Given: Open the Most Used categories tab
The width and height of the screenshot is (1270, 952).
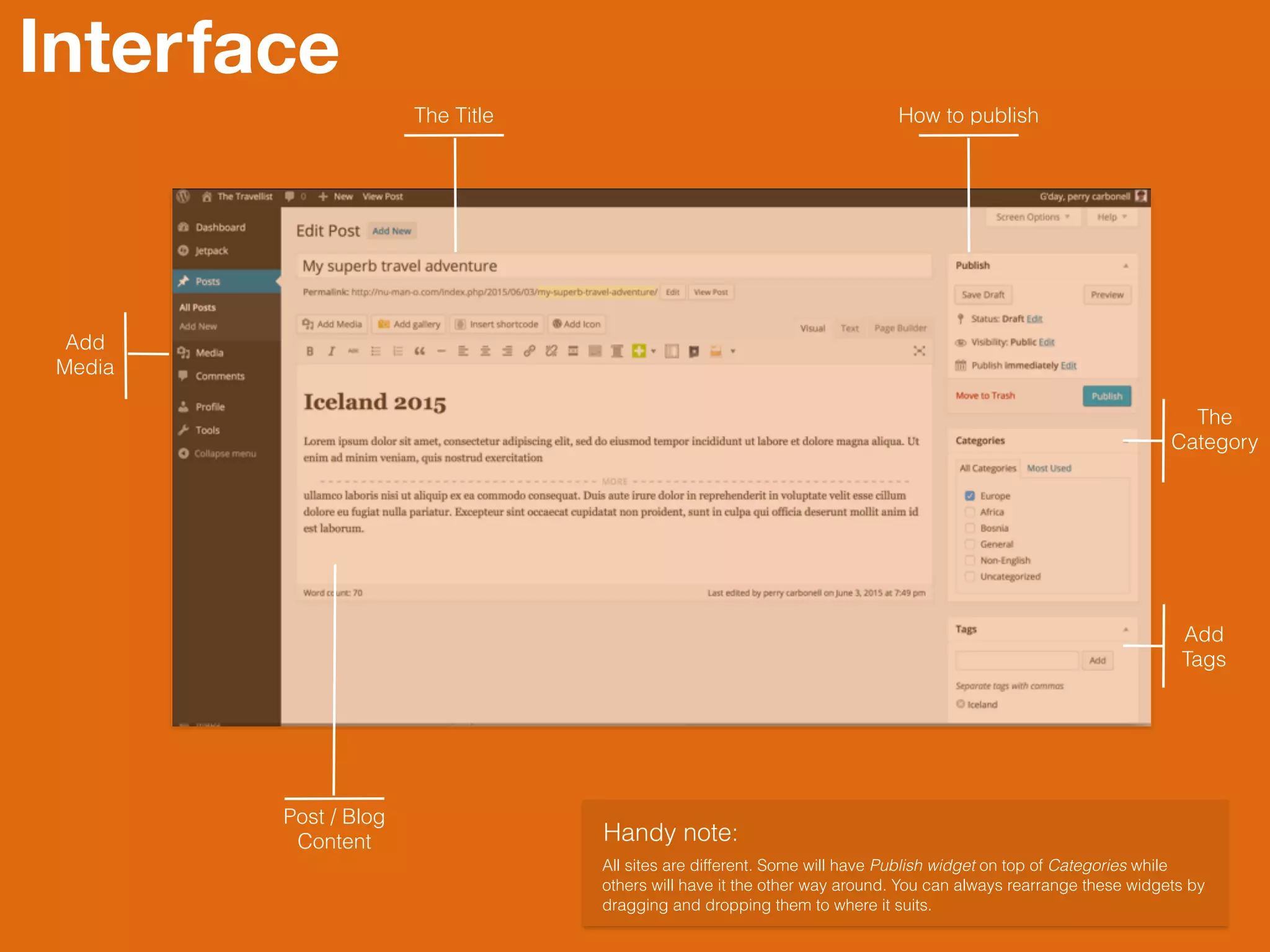Looking at the screenshot, I should (1049, 469).
